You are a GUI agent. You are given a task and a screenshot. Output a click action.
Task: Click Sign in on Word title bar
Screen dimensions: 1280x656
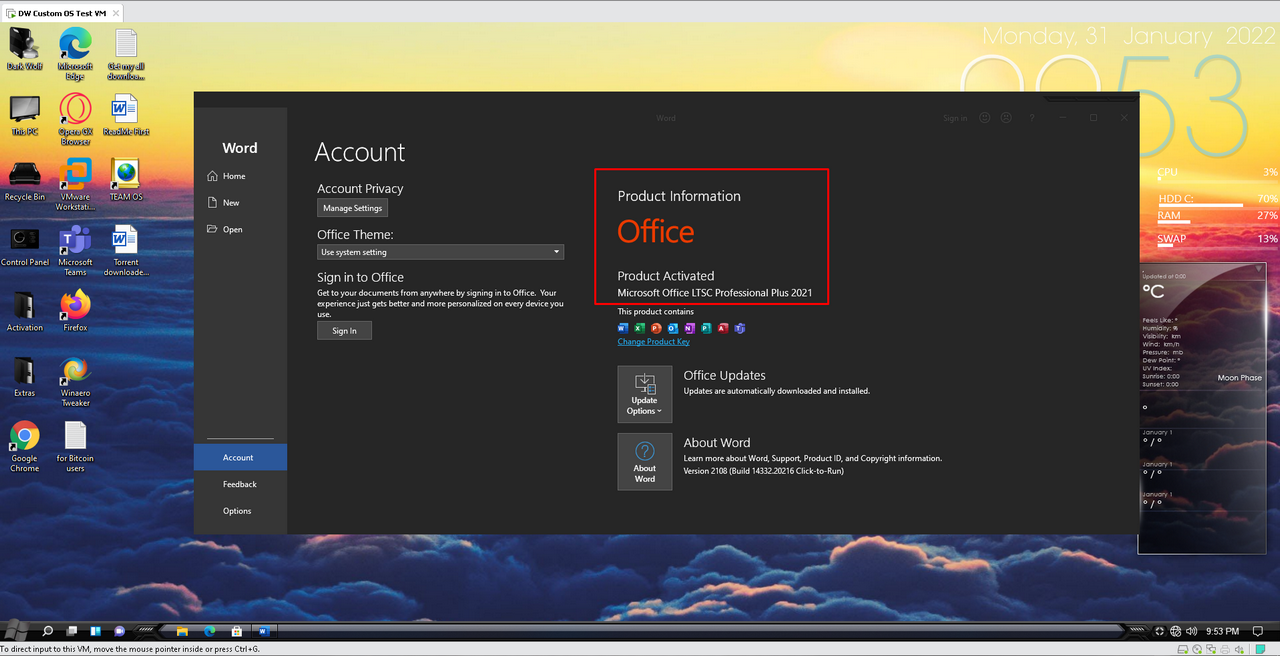point(955,118)
